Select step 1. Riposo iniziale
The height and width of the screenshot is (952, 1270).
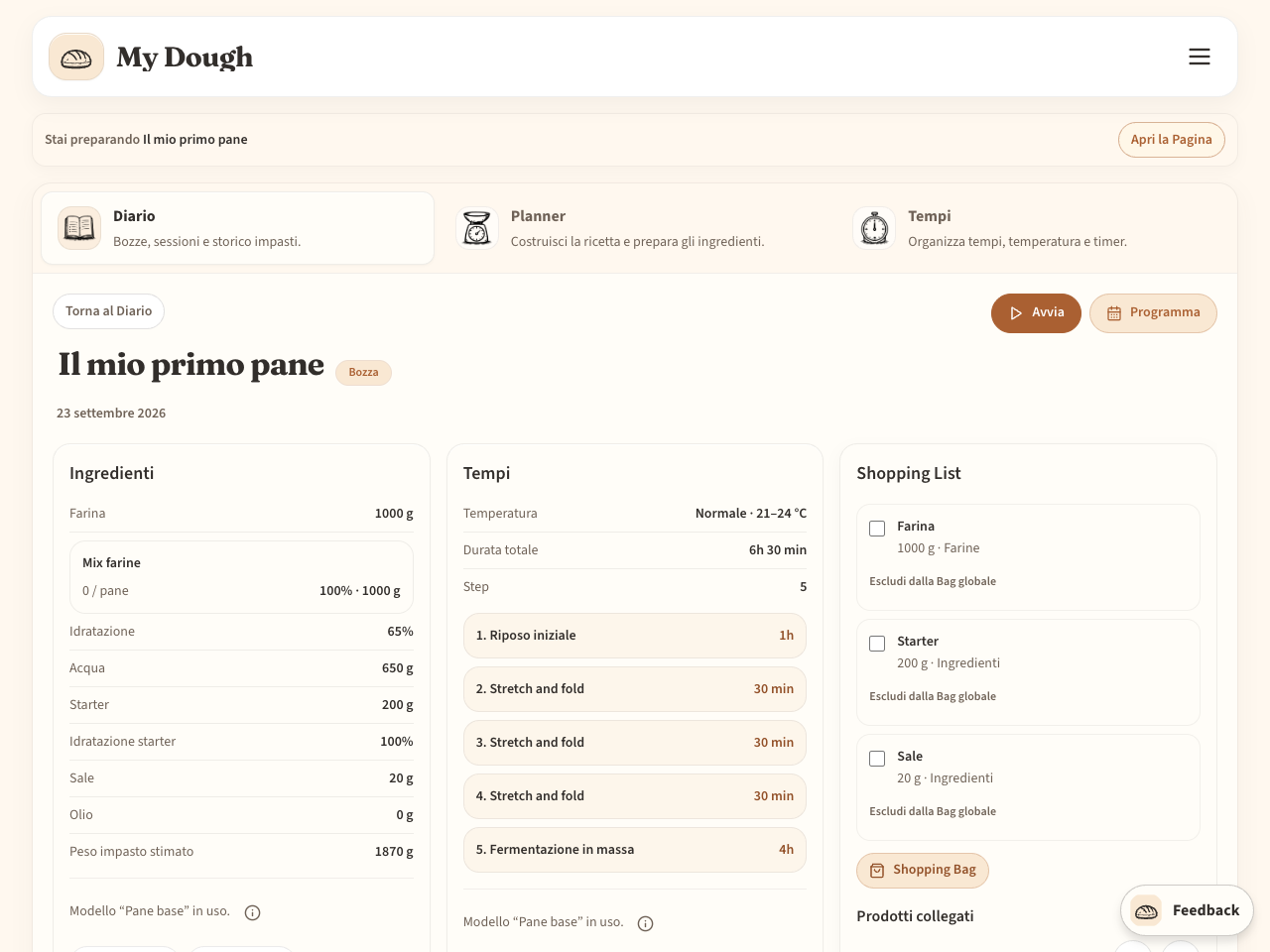tap(635, 636)
